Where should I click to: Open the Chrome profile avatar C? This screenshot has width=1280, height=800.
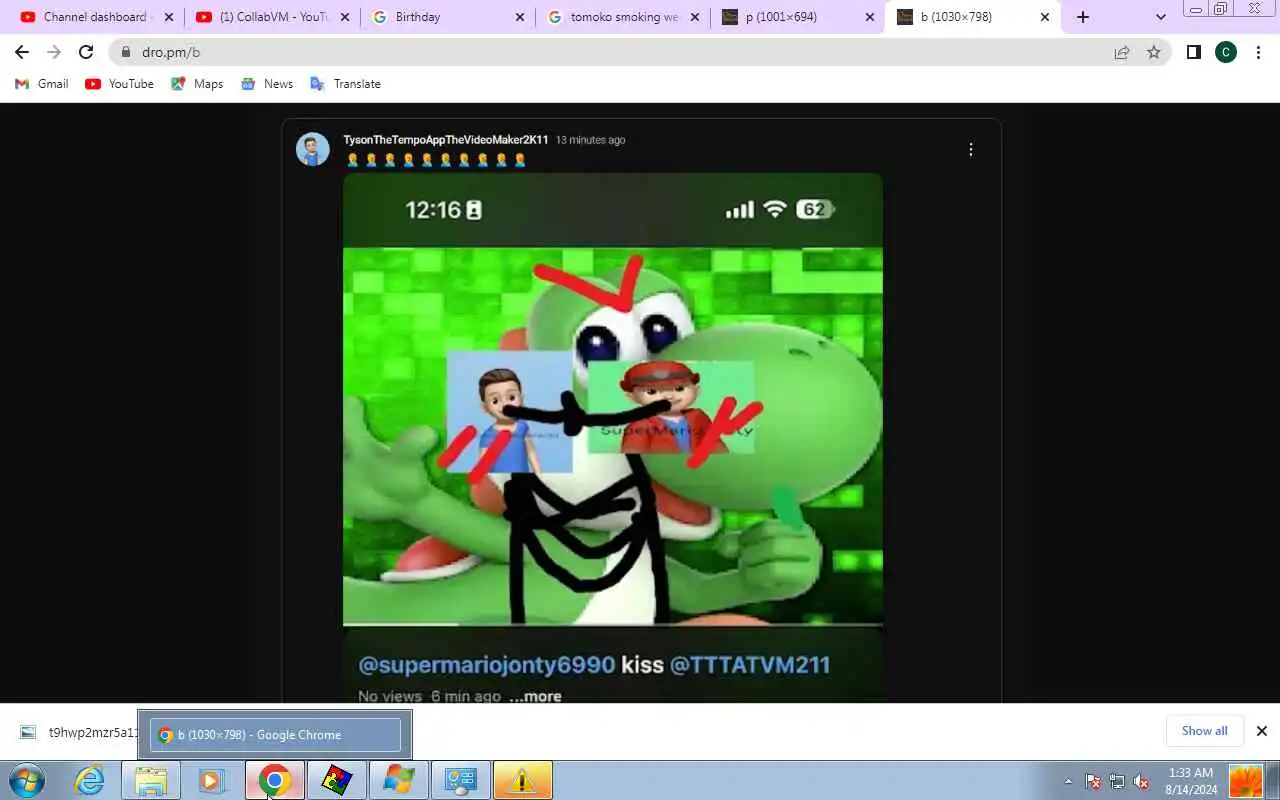(1226, 52)
